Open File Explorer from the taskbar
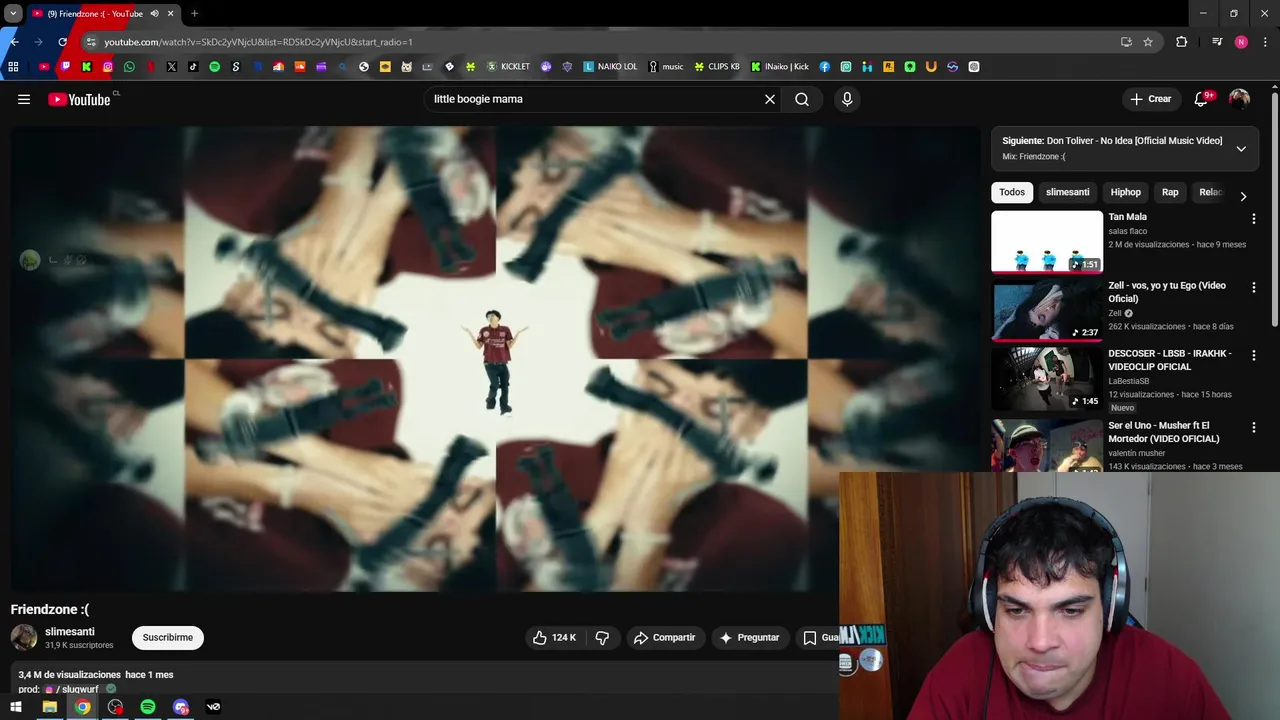Image resolution: width=1280 pixels, height=720 pixels. click(x=49, y=707)
